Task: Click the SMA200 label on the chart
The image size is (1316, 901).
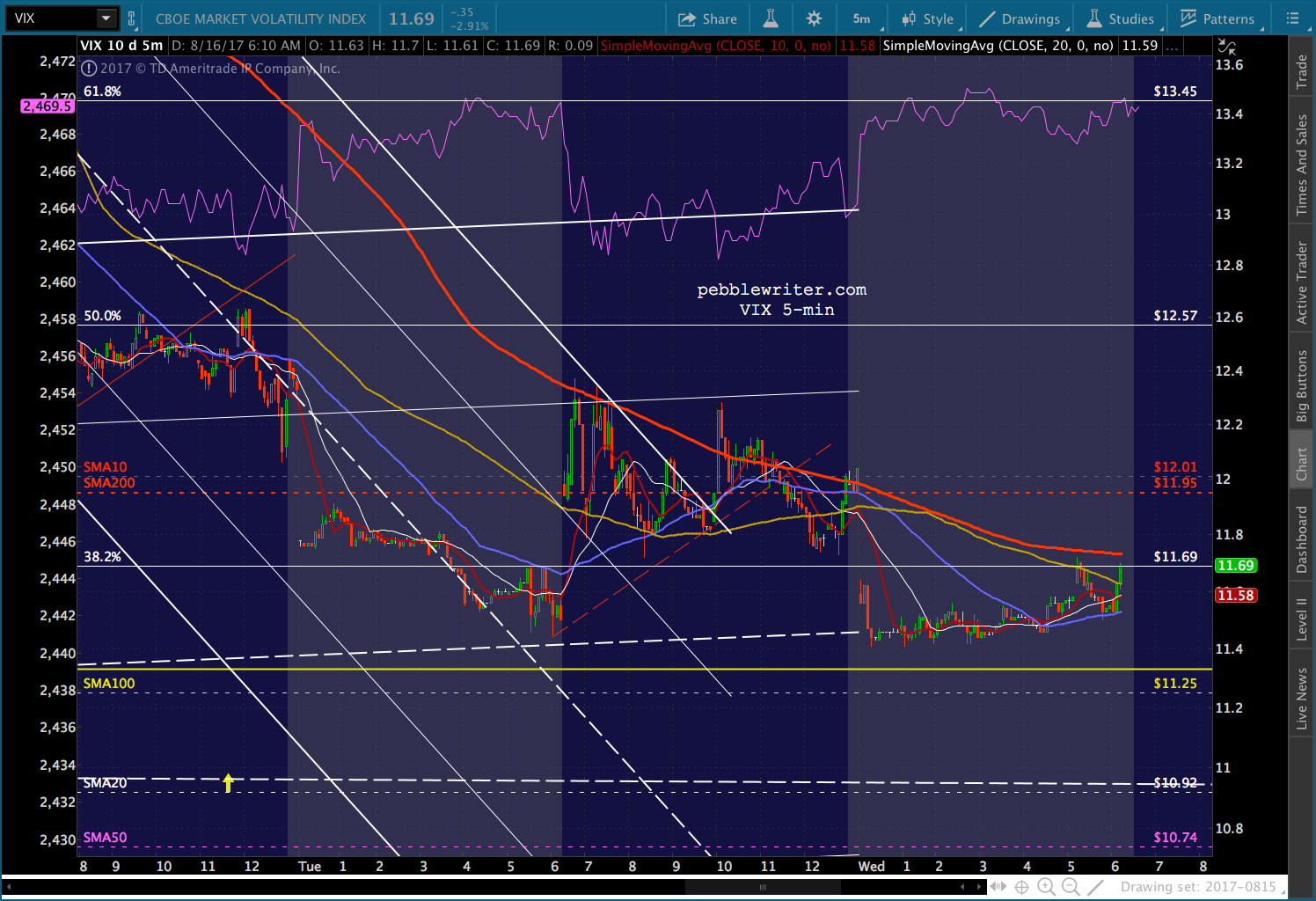Action: point(109,483)
